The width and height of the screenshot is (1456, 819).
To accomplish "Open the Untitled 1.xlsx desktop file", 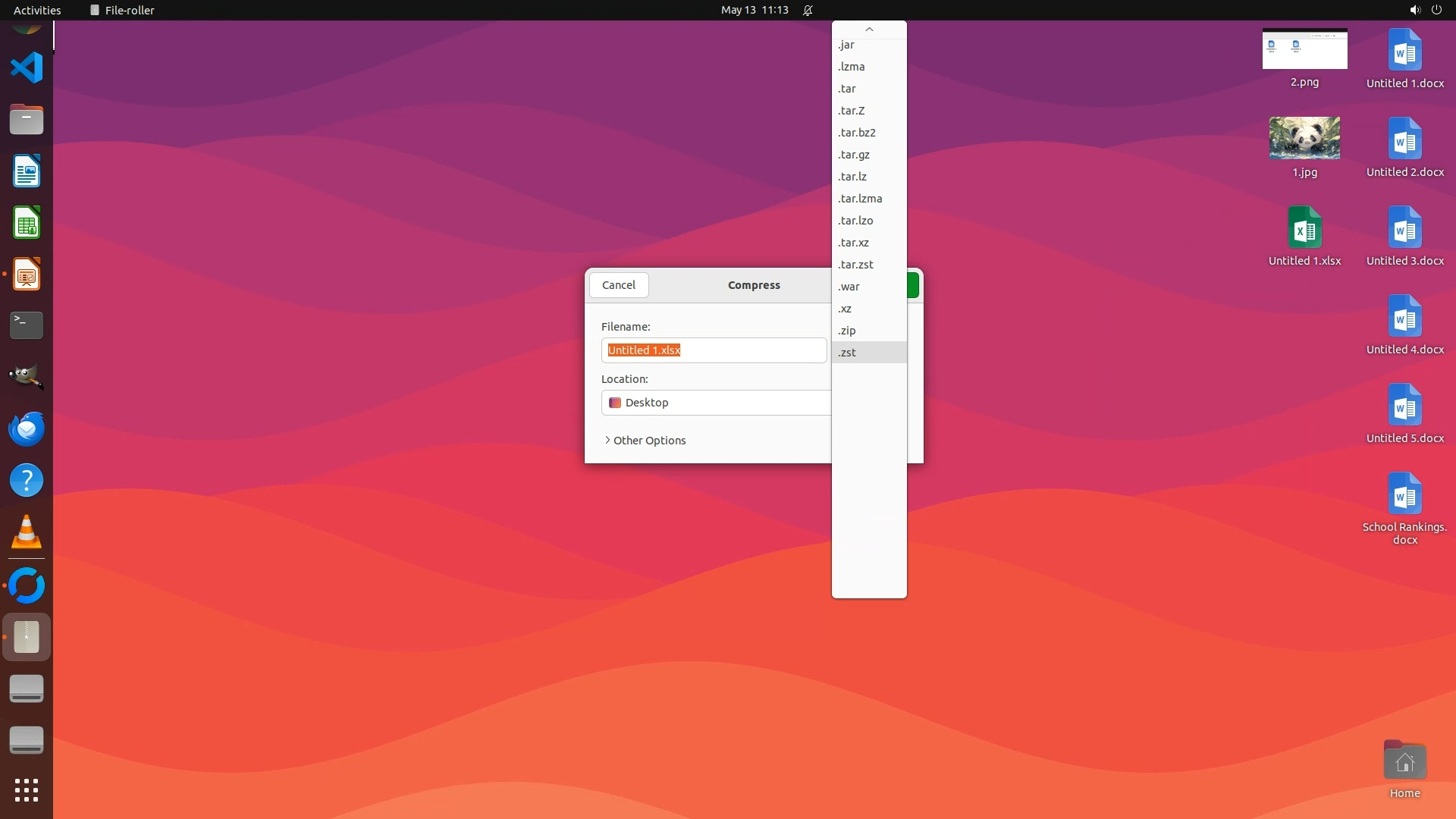I will pos(1304,228).
